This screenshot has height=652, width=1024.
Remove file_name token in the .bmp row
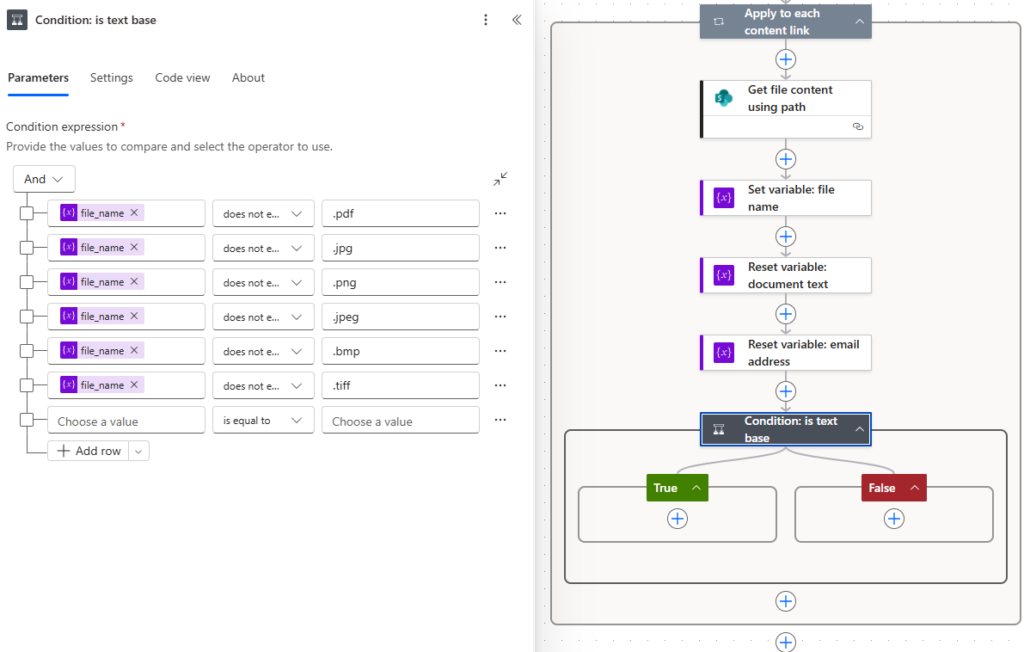pos(134,350)
